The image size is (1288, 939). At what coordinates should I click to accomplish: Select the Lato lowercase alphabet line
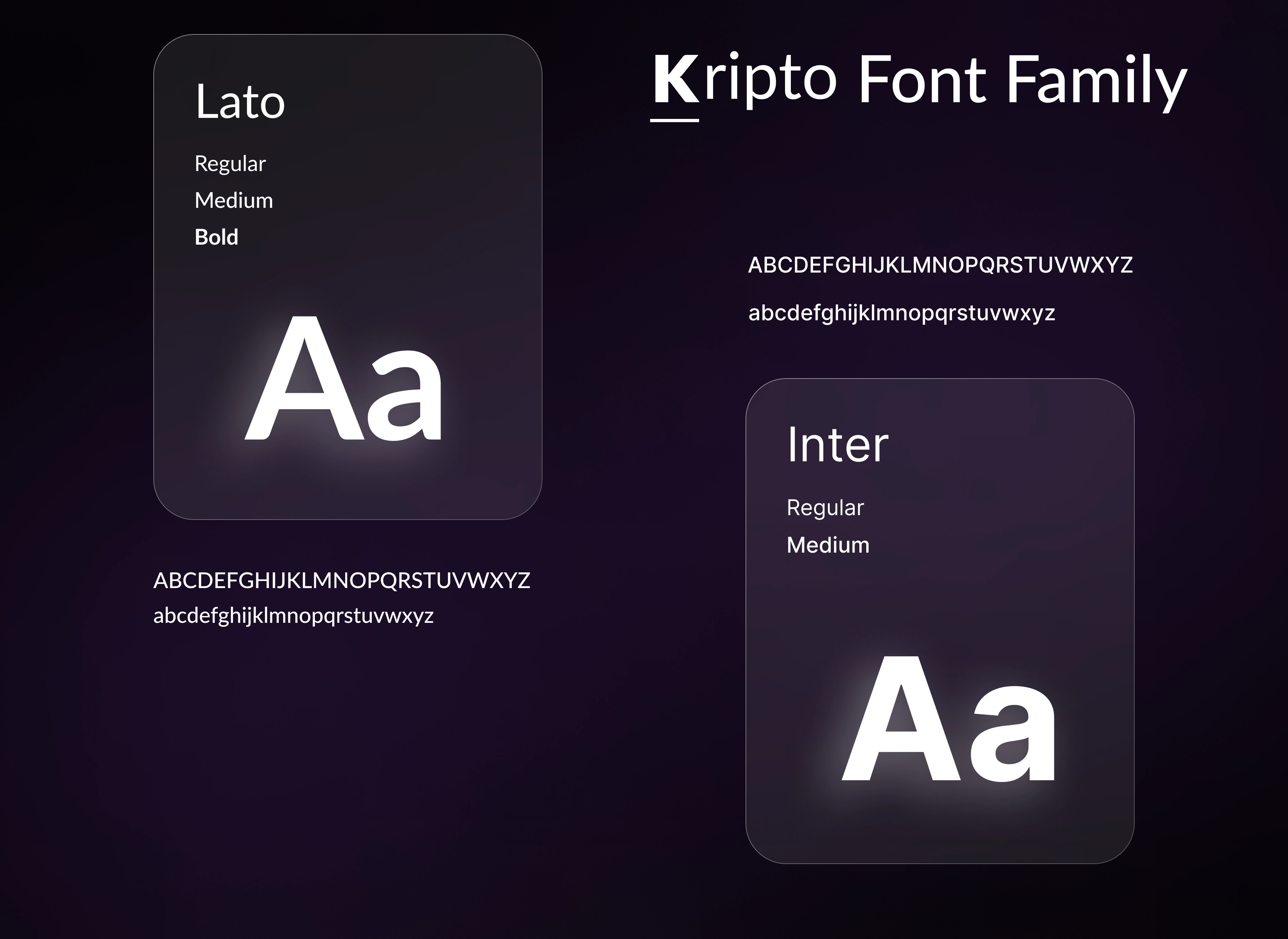[293, 616]
